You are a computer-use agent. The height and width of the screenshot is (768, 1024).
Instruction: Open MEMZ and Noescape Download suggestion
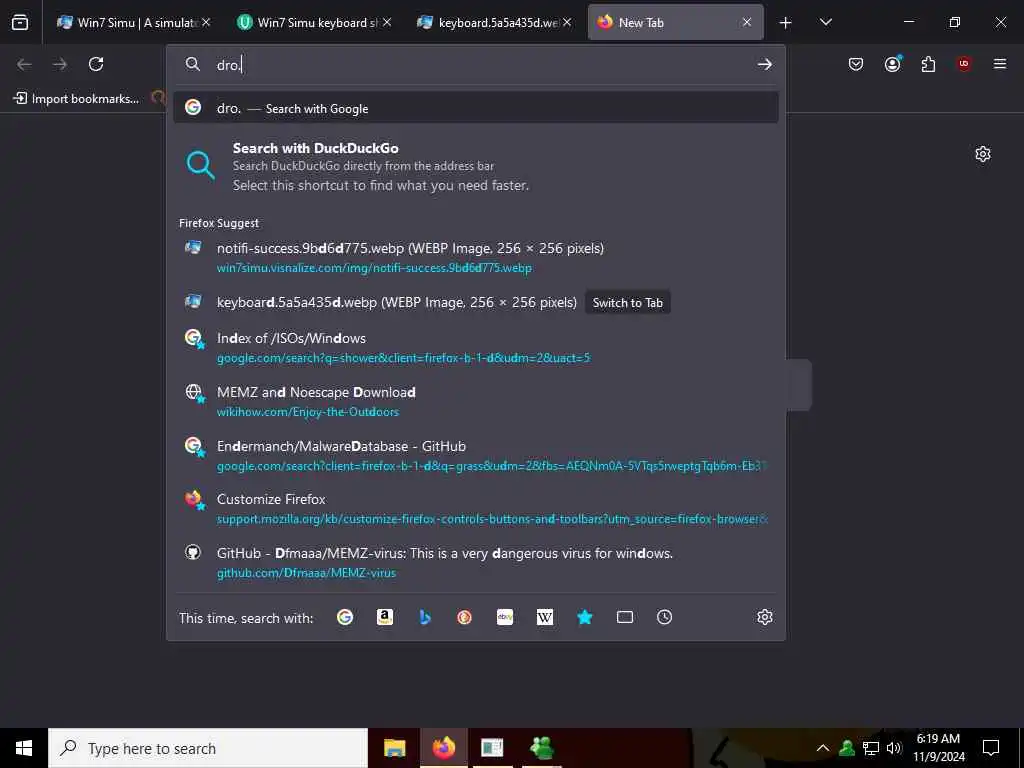[x=476, y=401]
